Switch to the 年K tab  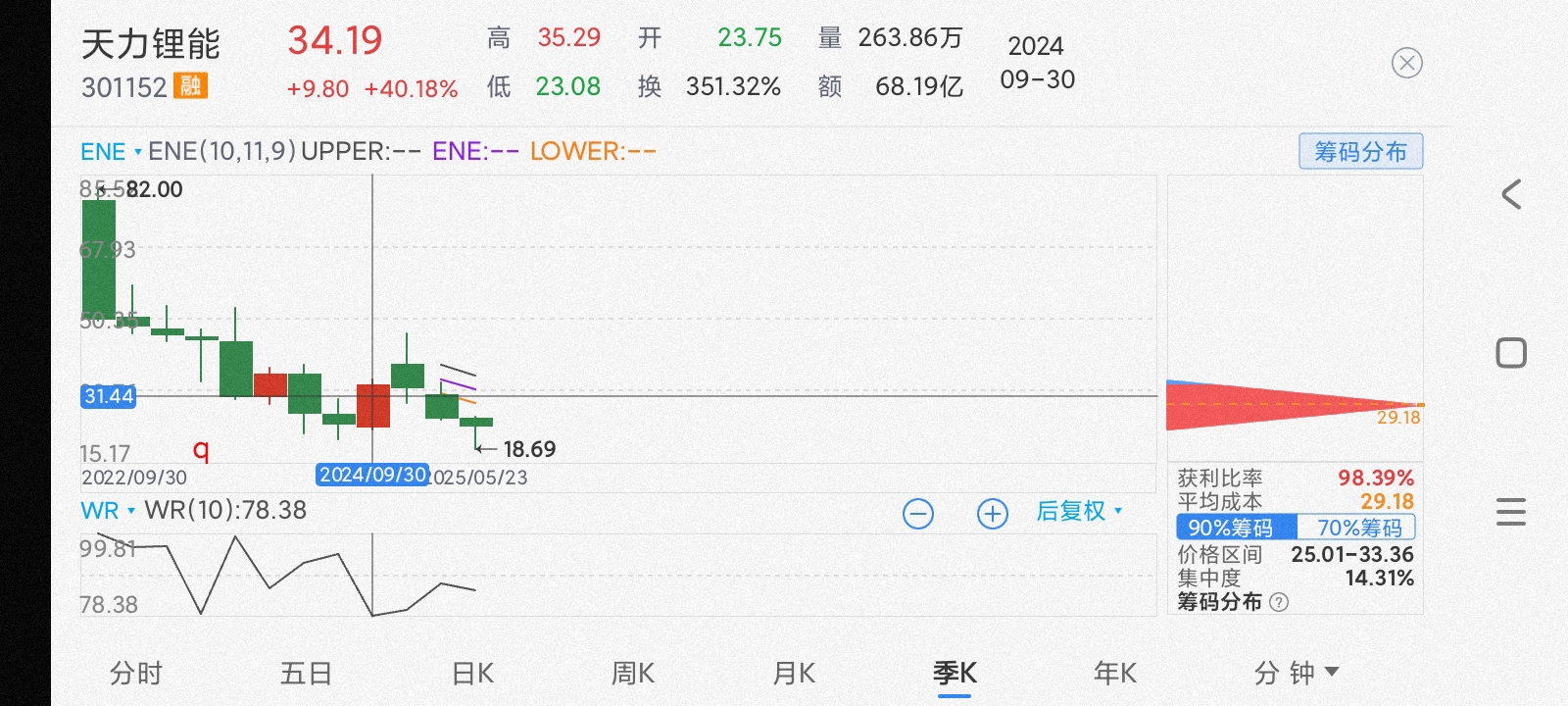[1115, 674]
